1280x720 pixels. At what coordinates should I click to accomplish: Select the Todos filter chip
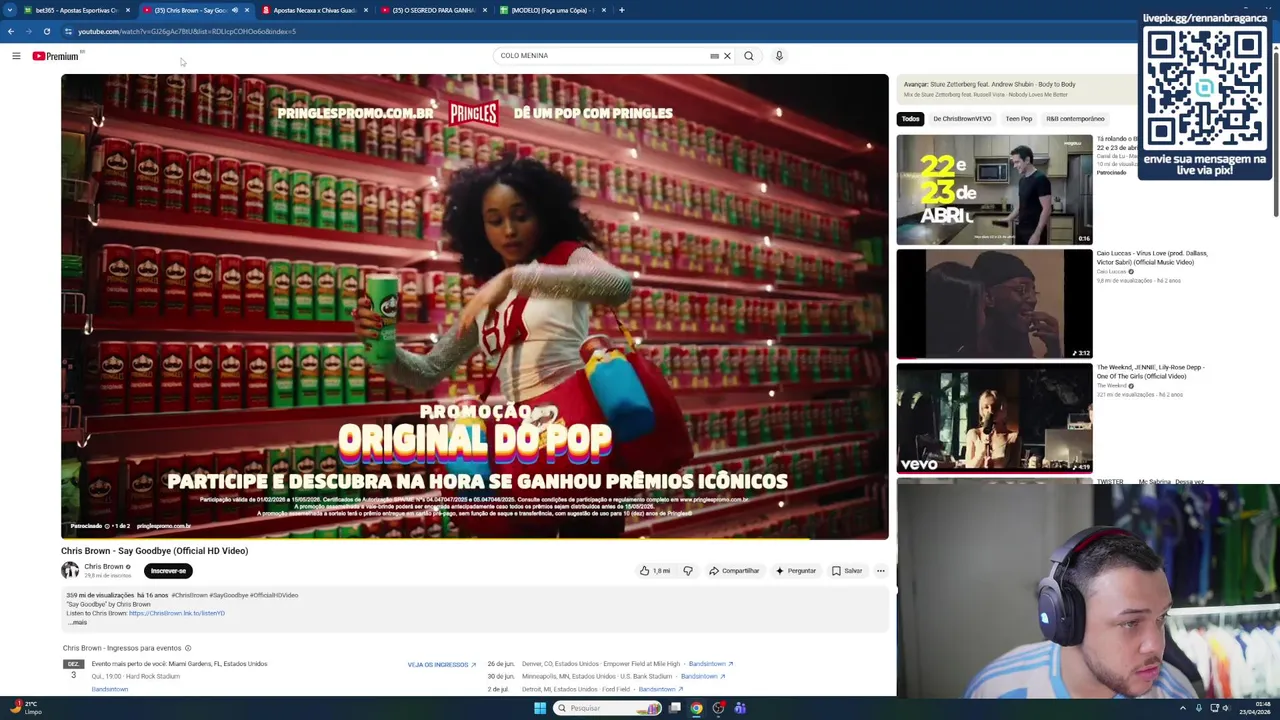pos(910,119)
